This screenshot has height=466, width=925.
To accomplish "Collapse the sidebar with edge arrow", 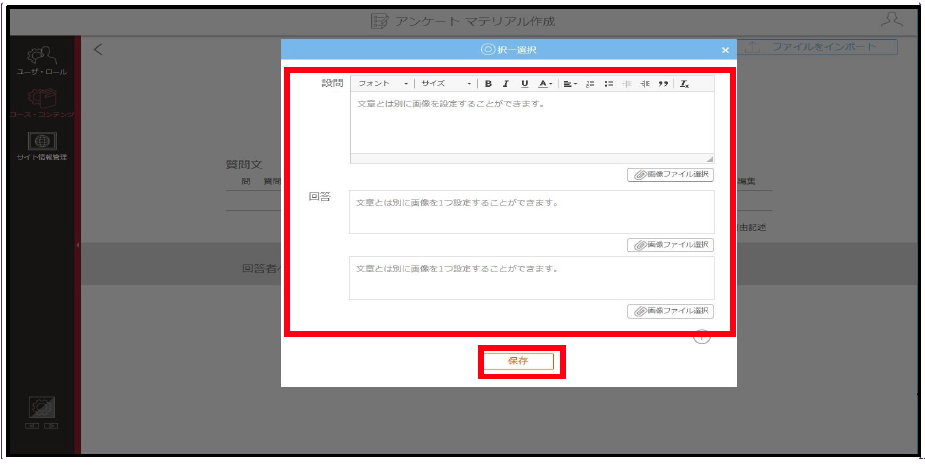I will click(x=78, y=244).
